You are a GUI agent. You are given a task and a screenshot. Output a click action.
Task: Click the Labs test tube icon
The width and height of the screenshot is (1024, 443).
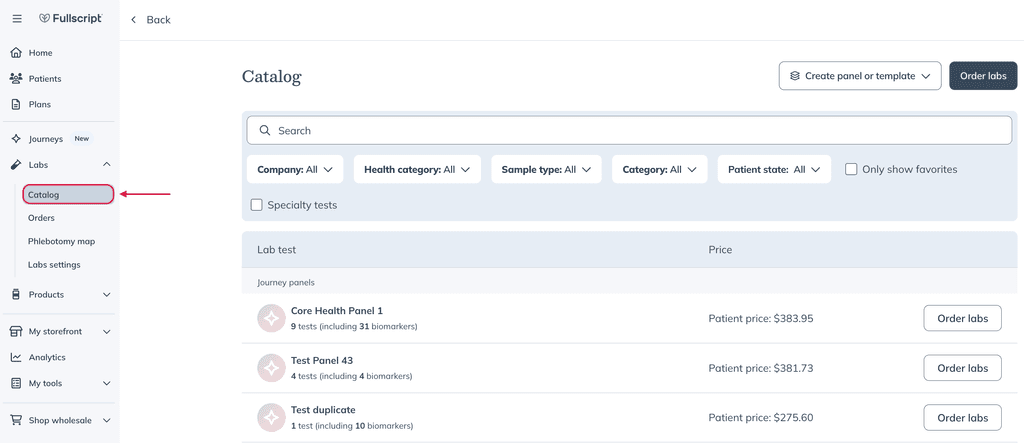16,165
